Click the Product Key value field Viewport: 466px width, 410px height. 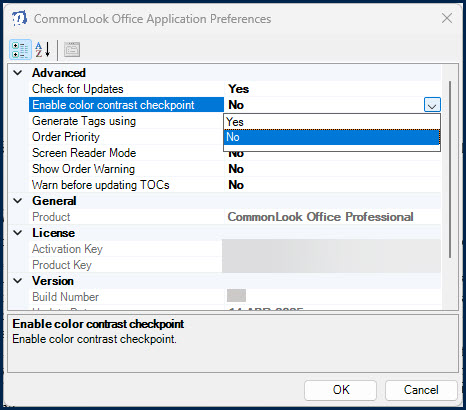[x=332, y=265]
